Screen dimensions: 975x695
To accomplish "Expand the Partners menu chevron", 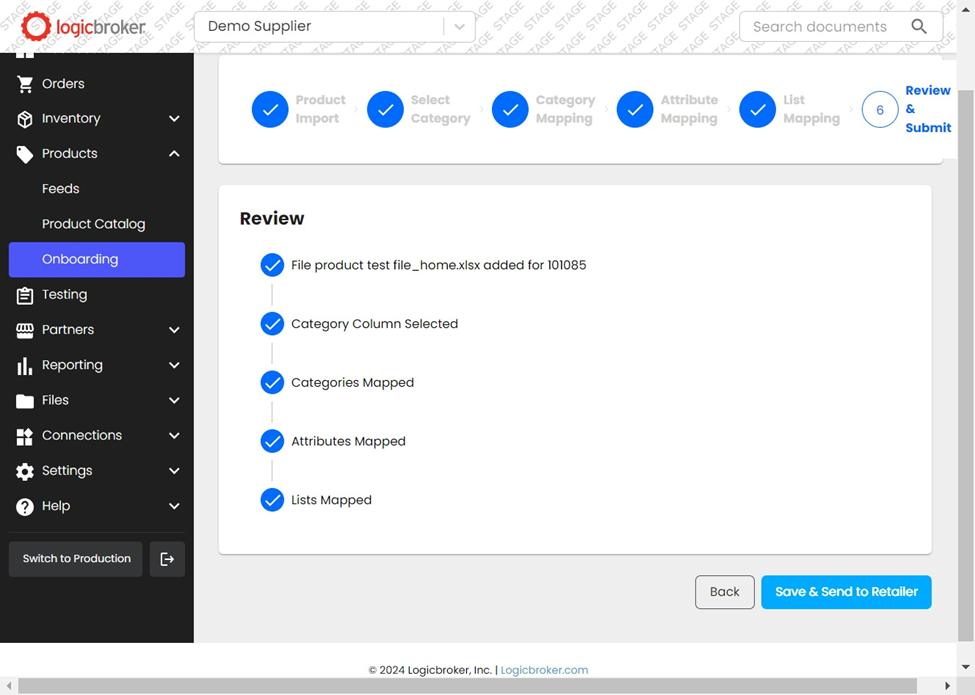I will [174, 330].
